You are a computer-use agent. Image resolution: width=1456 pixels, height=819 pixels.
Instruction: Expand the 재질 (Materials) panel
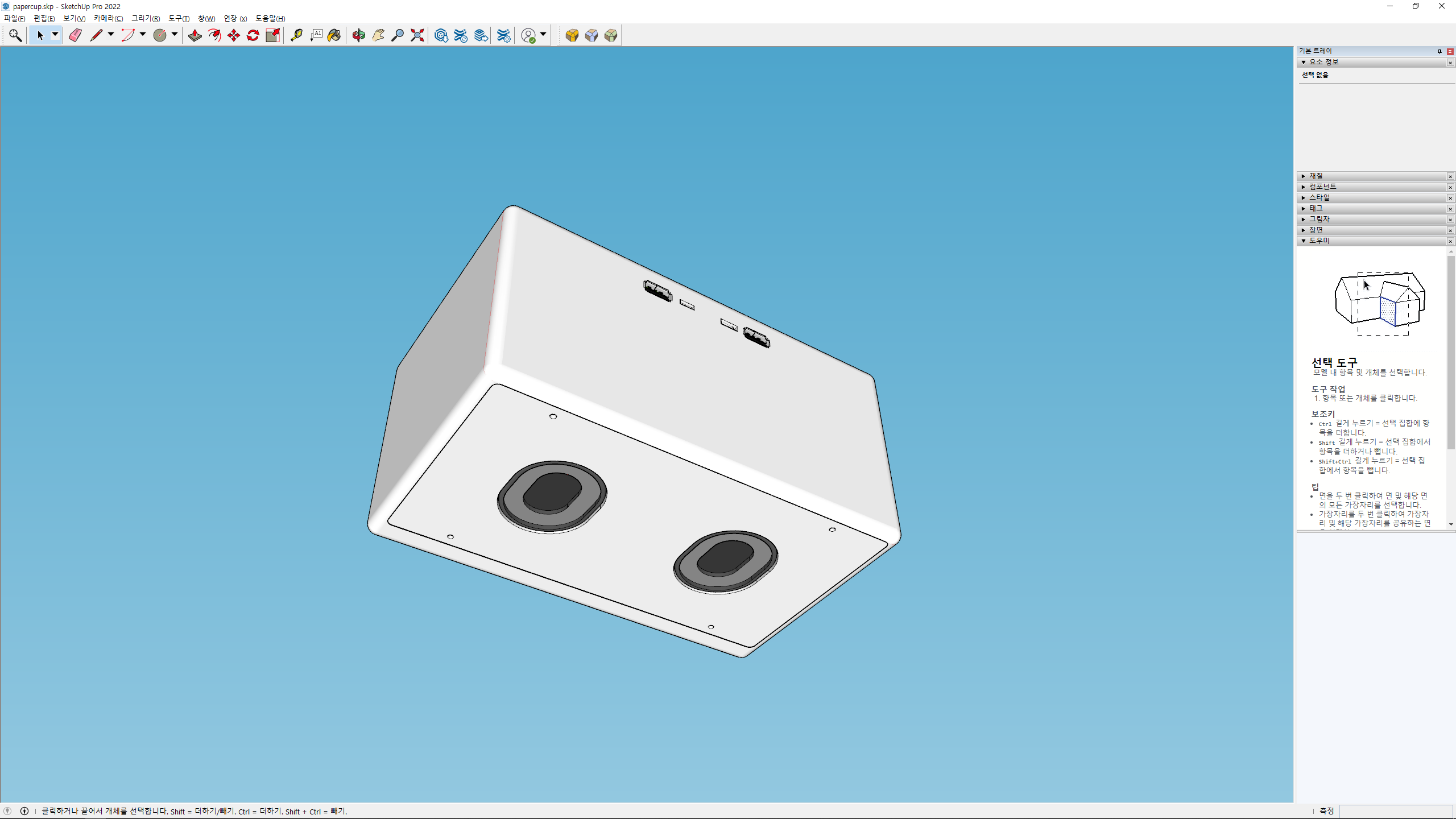(x=1316, y=176)
